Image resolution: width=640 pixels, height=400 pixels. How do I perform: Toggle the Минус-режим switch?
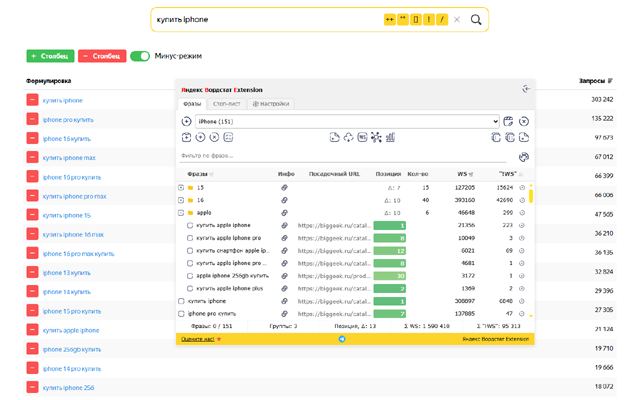[x=140, y=56]
